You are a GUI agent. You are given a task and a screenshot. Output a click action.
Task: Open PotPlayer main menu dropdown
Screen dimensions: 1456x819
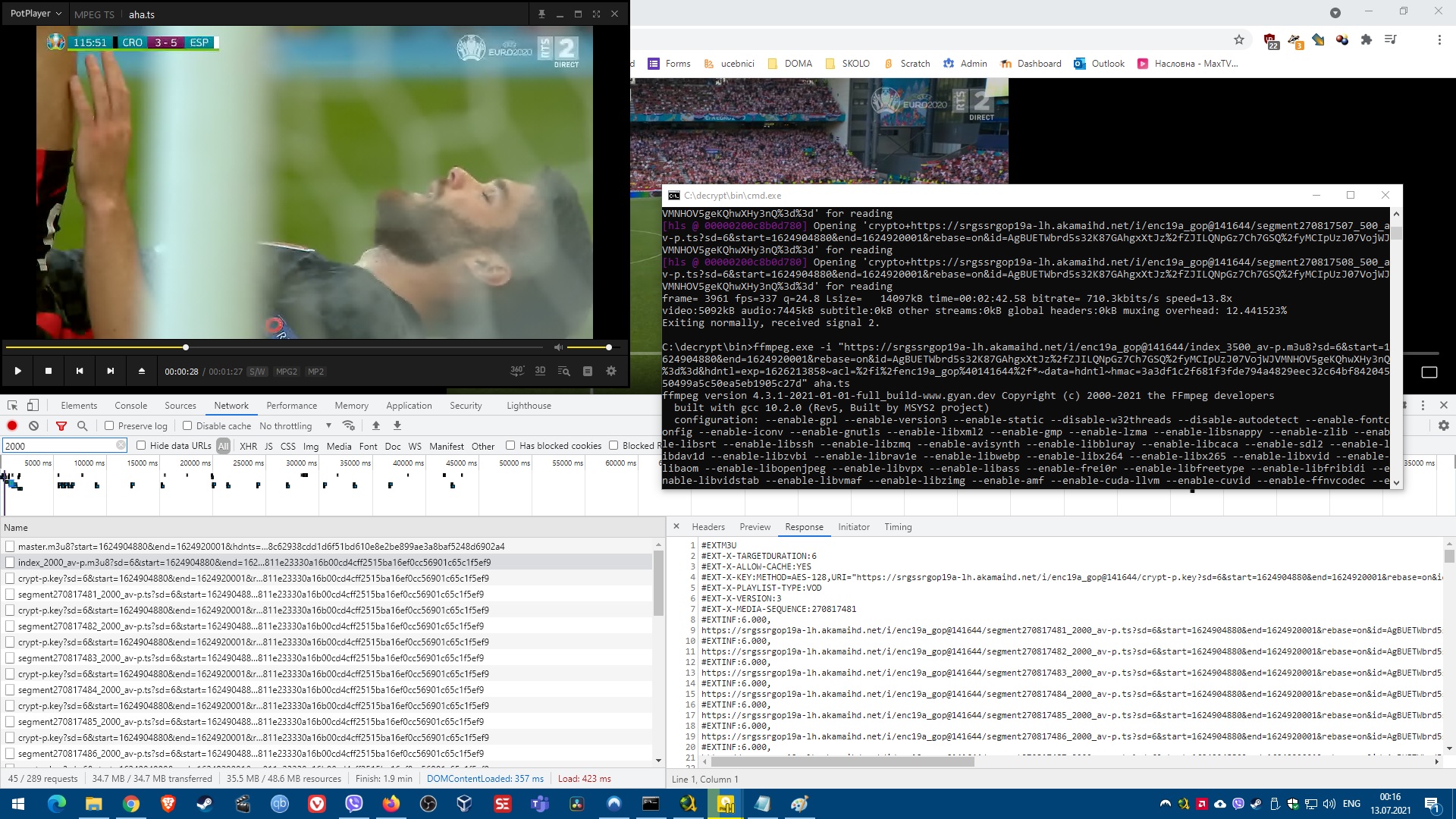tap(36, 14)
